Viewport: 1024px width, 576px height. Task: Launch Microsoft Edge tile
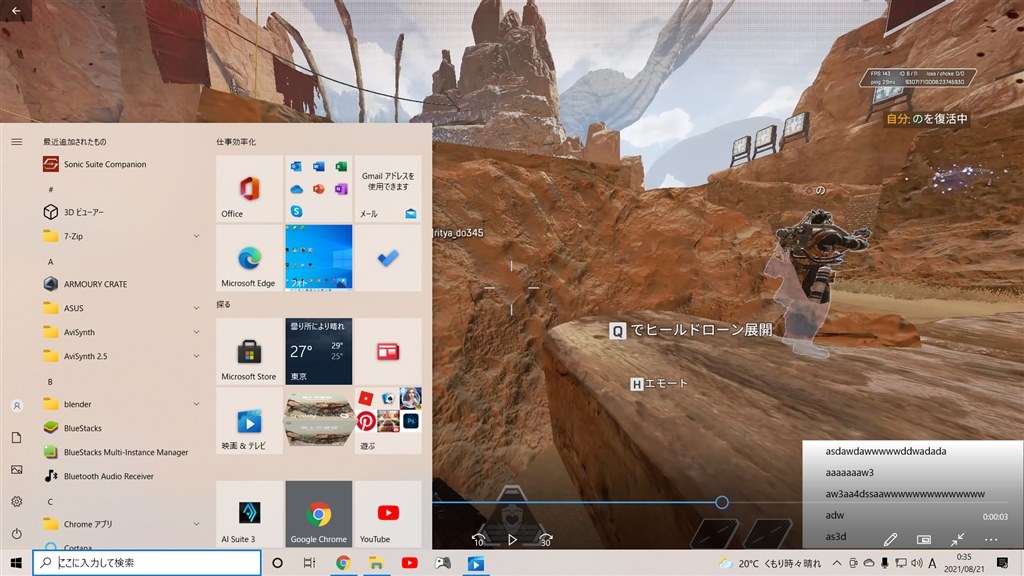pos(249,258)
